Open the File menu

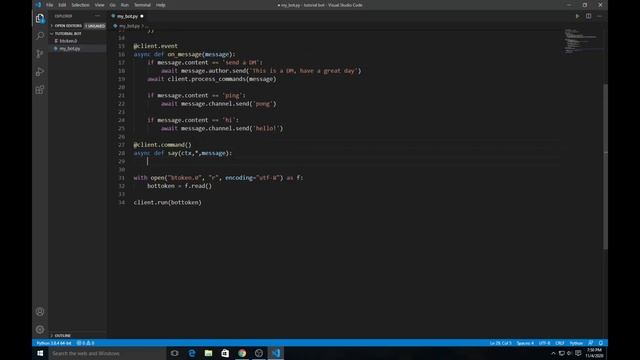[49, 5]
